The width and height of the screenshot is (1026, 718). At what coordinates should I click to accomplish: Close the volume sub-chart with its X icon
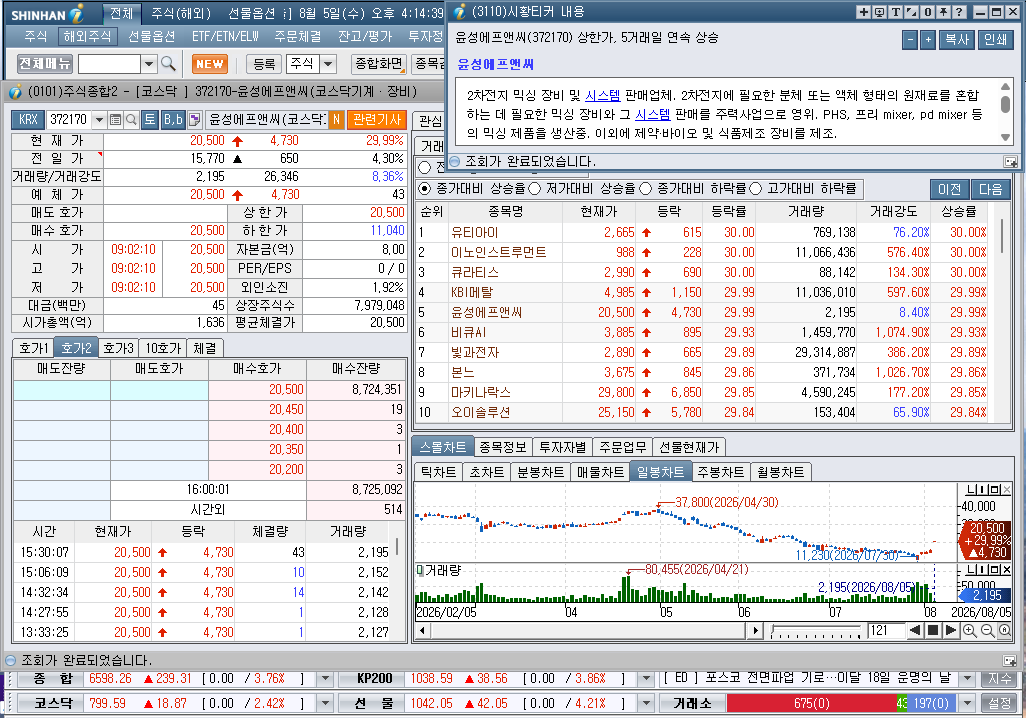tap(1006, 570)
